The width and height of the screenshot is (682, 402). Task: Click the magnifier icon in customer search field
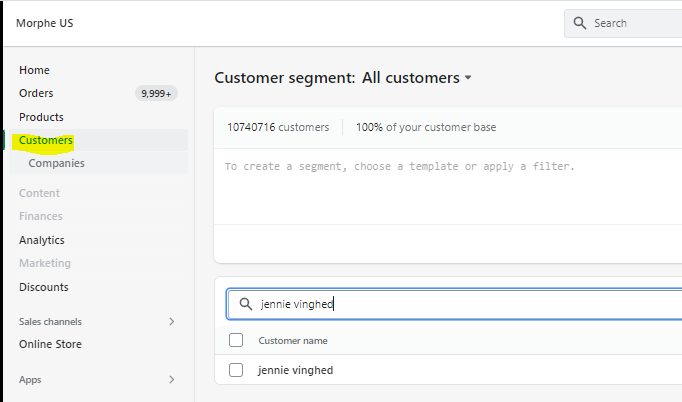click(x=244, y=304)
